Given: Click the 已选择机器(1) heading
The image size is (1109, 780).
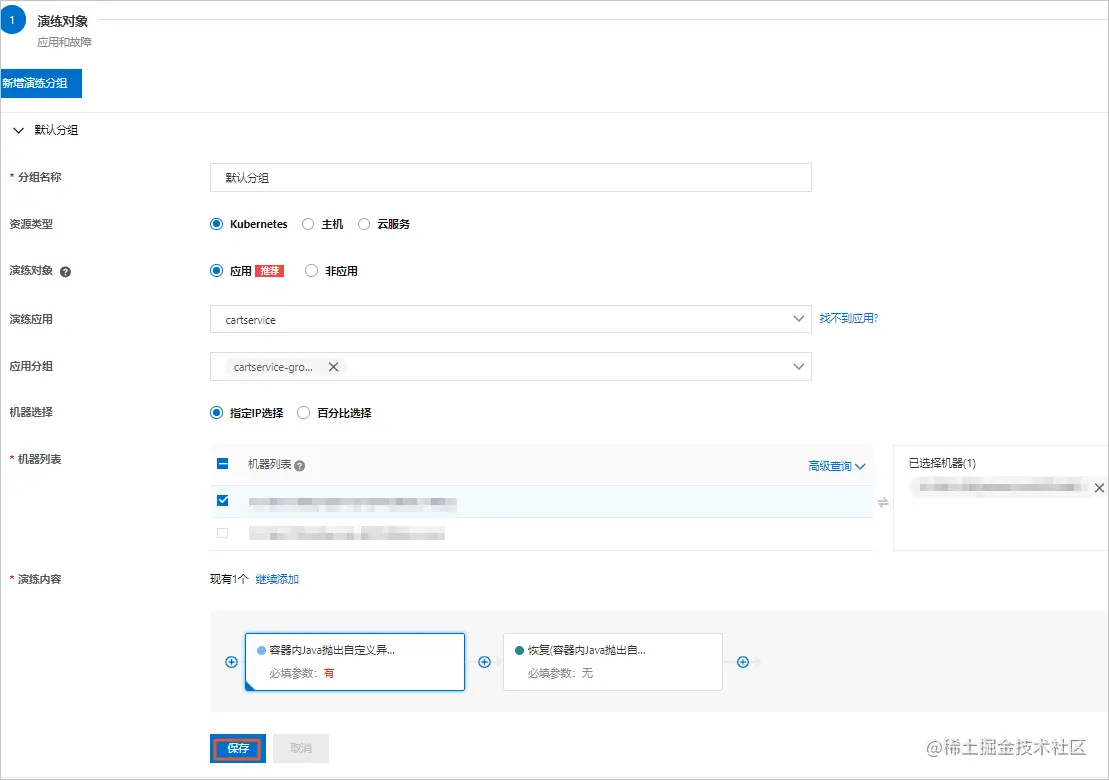Looking at the screenshot, I should pyautogui.click(x=942, y=463).
